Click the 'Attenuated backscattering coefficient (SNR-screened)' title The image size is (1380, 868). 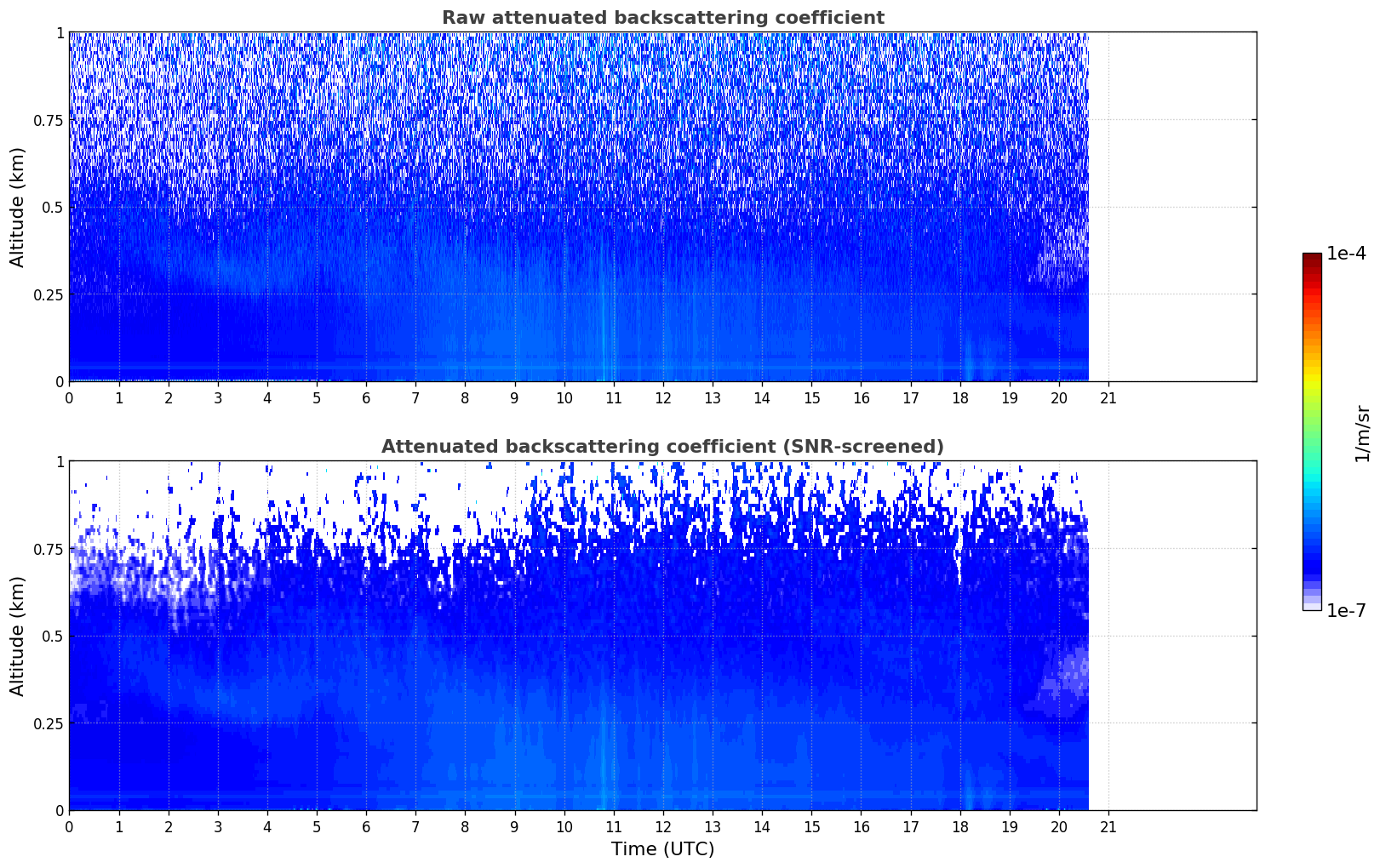[662, 447]
